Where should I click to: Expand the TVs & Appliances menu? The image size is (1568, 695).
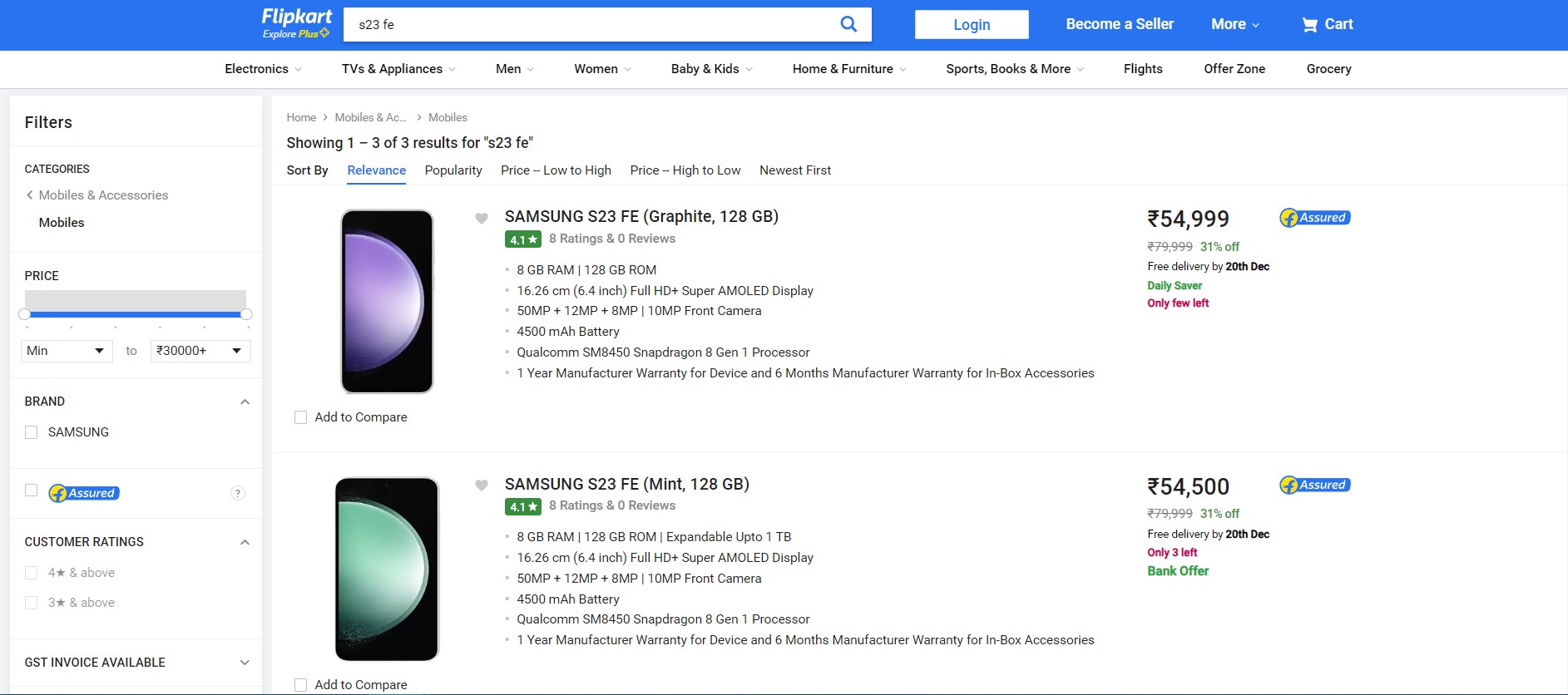pyautogui.click(x=398, y=69)
